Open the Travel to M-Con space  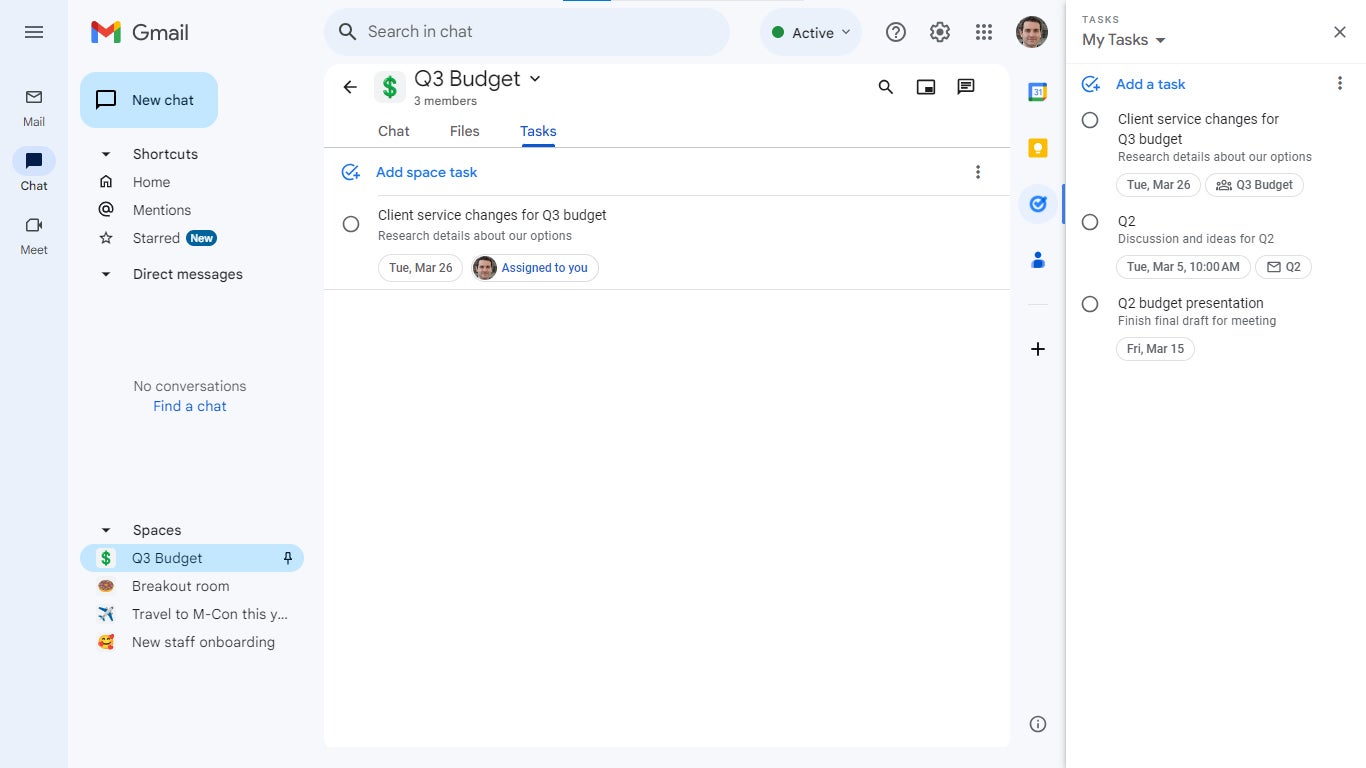pos(192,614)
